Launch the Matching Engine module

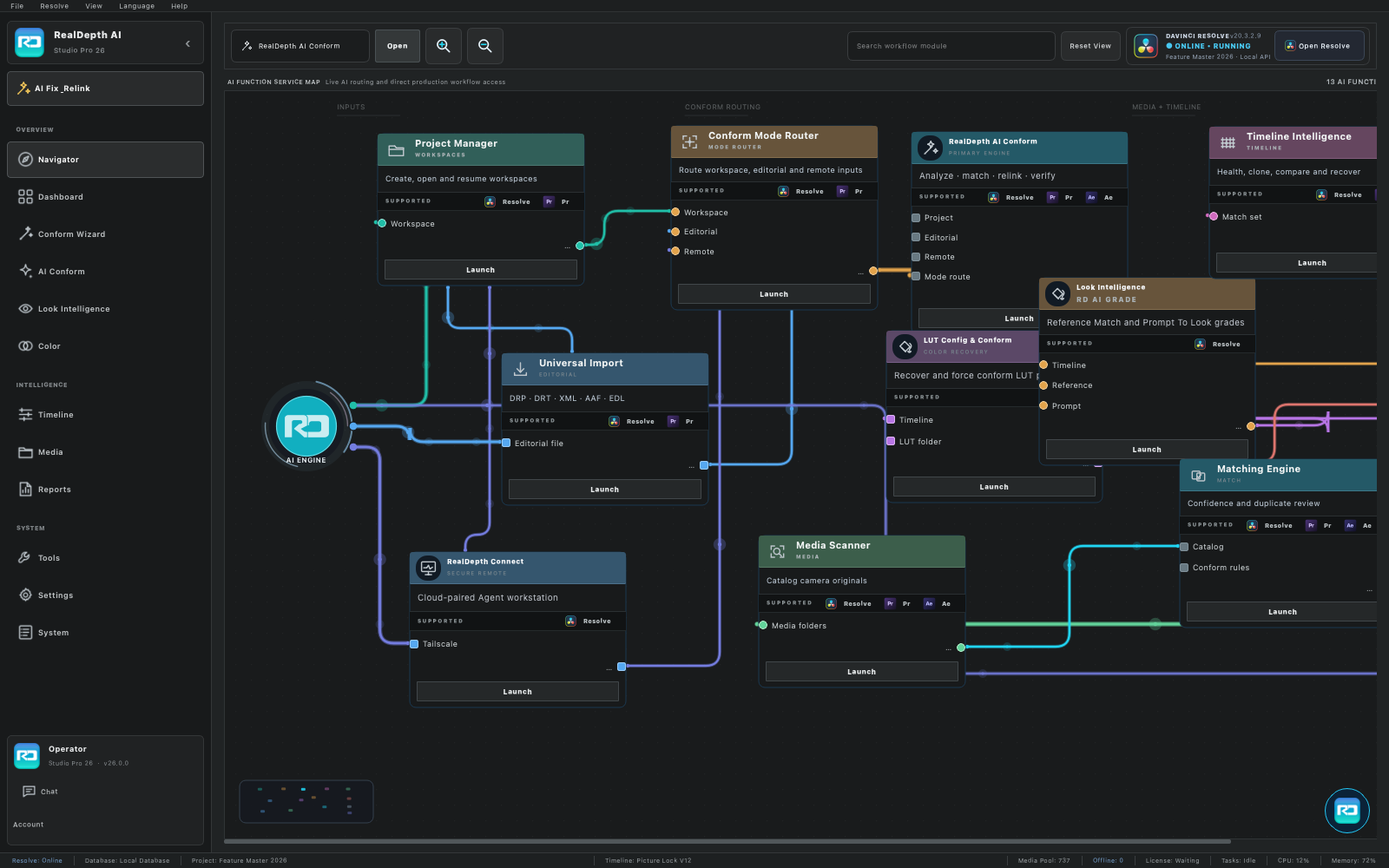pos(1282,612)
